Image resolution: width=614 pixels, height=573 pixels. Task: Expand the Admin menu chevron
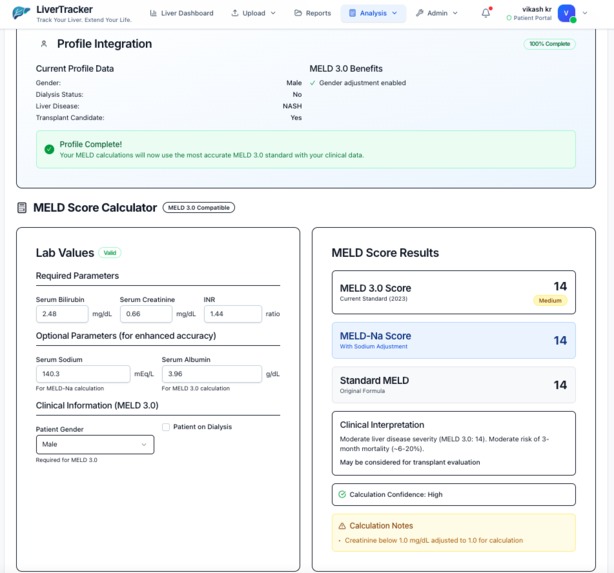pyautogui.click(x=455, y=13)
